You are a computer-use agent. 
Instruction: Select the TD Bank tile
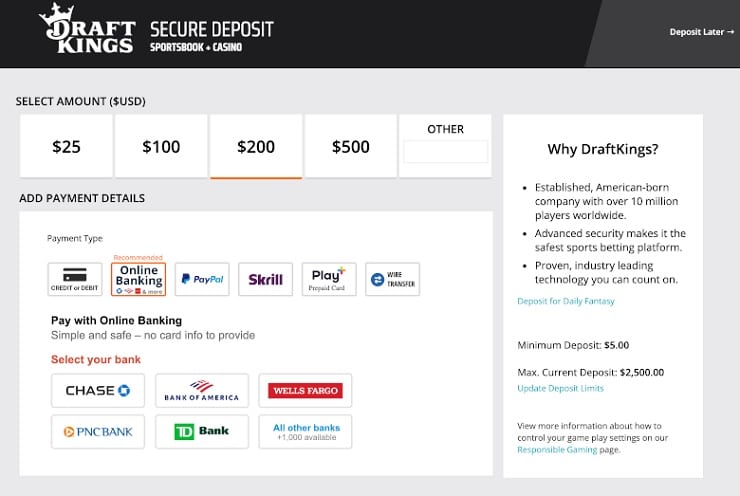[x=202, y=432]
